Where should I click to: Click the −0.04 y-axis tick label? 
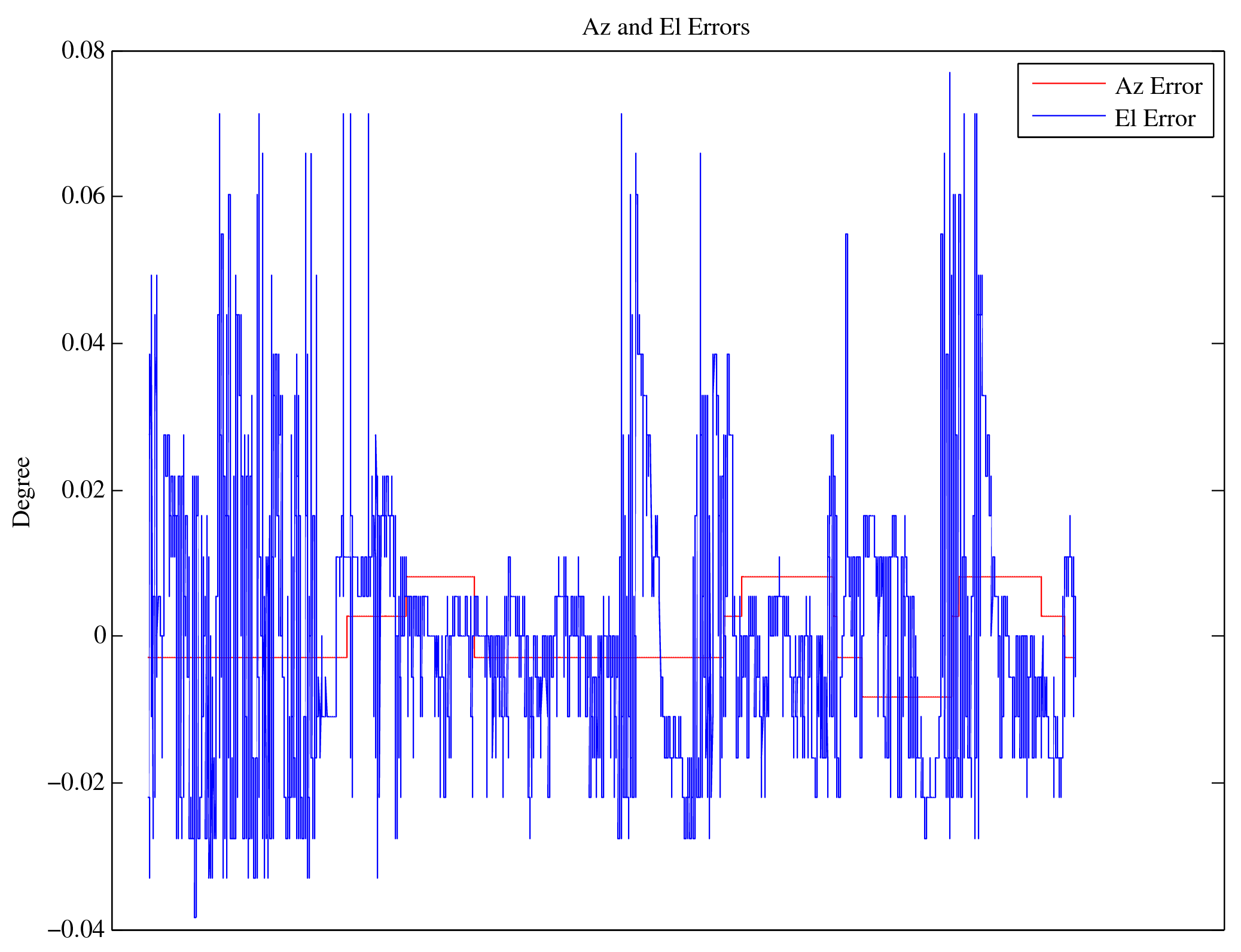76,929
